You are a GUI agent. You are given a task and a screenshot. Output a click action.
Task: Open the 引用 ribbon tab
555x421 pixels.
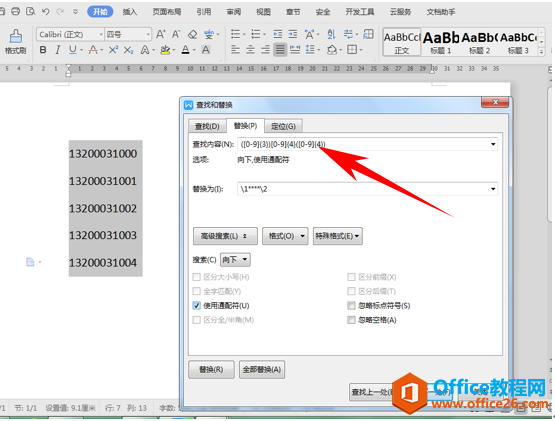tap(204, 12)
